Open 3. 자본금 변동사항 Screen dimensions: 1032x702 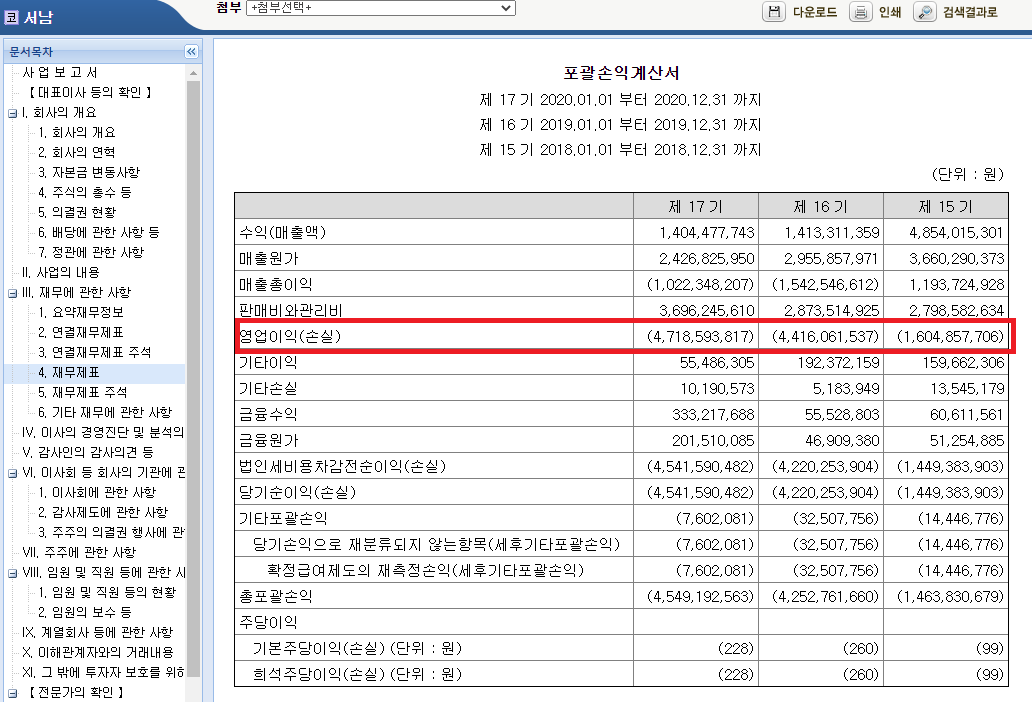(x=89, y=172)
